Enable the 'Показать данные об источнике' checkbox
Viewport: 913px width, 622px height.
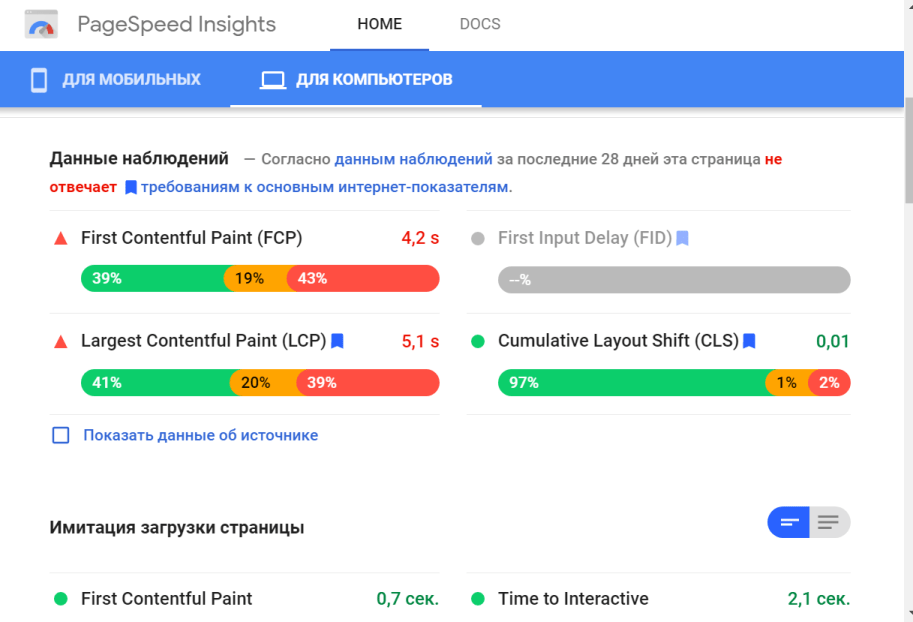point(61,435)
